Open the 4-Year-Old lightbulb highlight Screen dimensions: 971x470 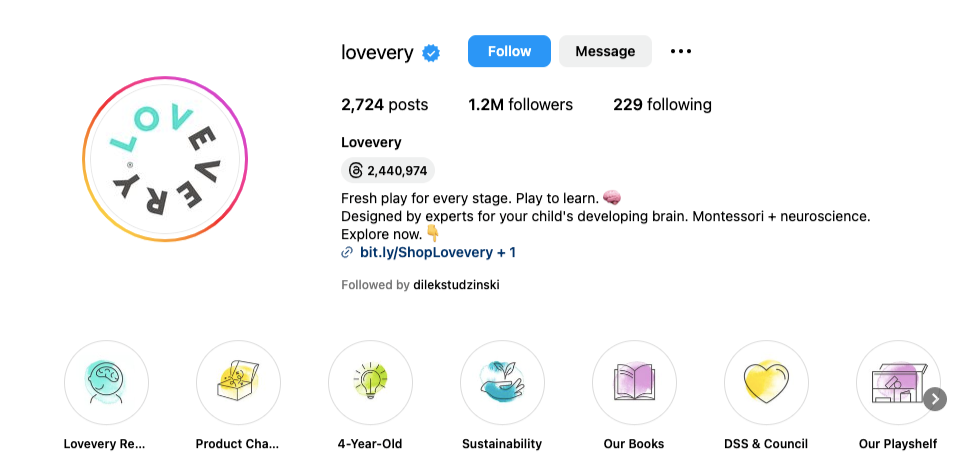(x=370, y=383)
